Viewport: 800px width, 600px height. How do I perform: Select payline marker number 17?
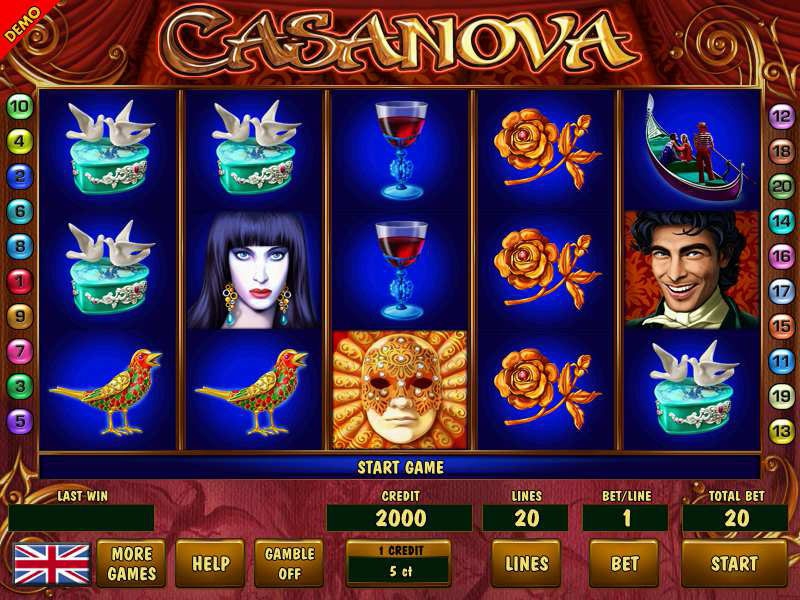click(782, 291)
